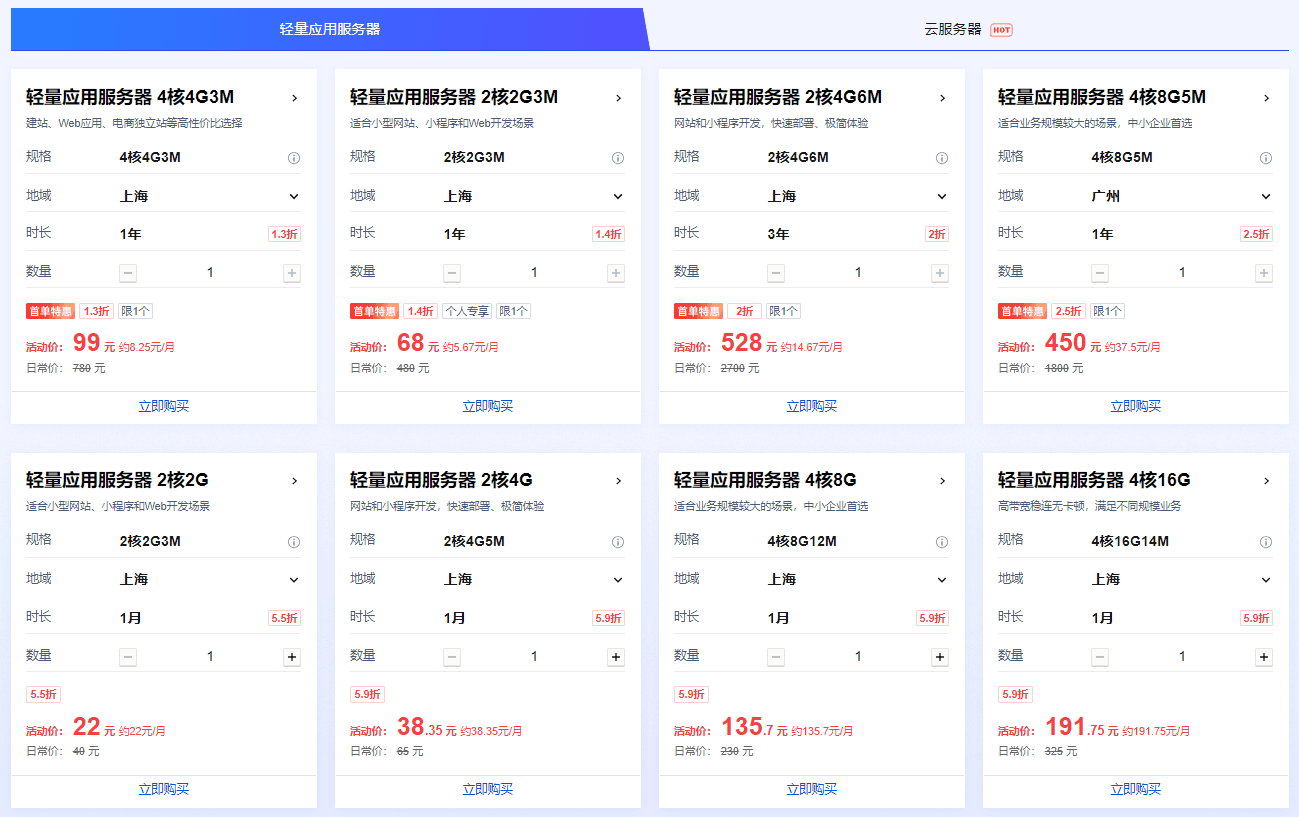Image resolution: width=1299 pixels, height=817 pixels.
Task: Switch to the 云服务器 tab
Action: pyautogui.click(x=968, y=29)
